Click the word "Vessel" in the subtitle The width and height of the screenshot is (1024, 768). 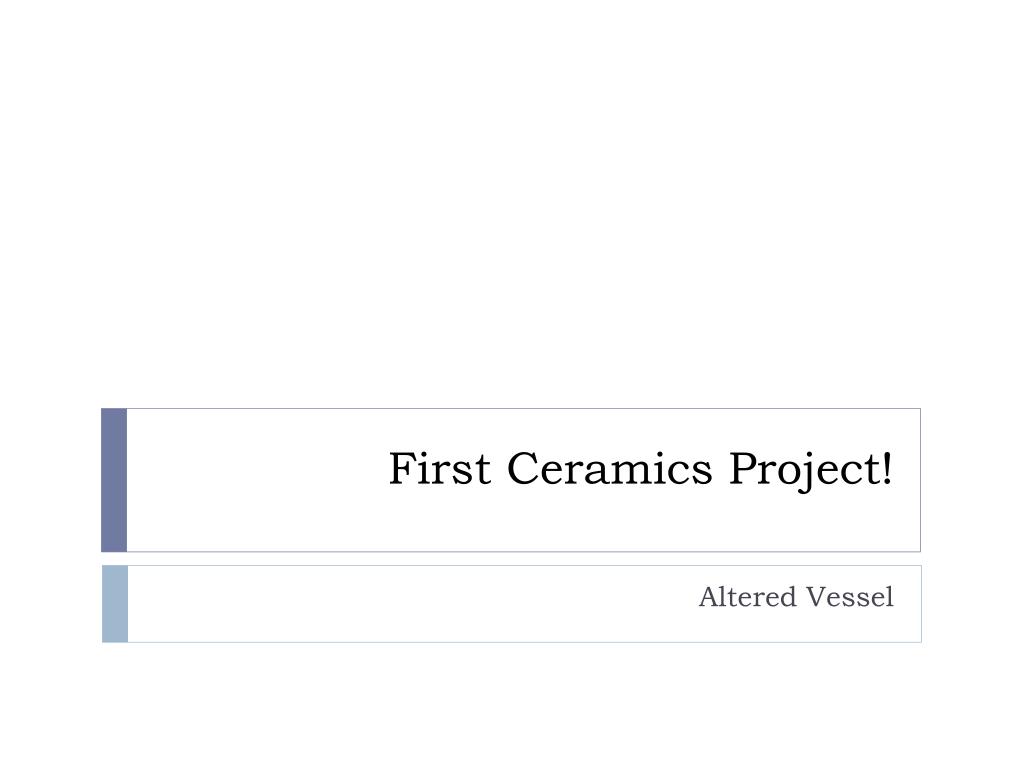pyautogui.click(x=850, y=597)
